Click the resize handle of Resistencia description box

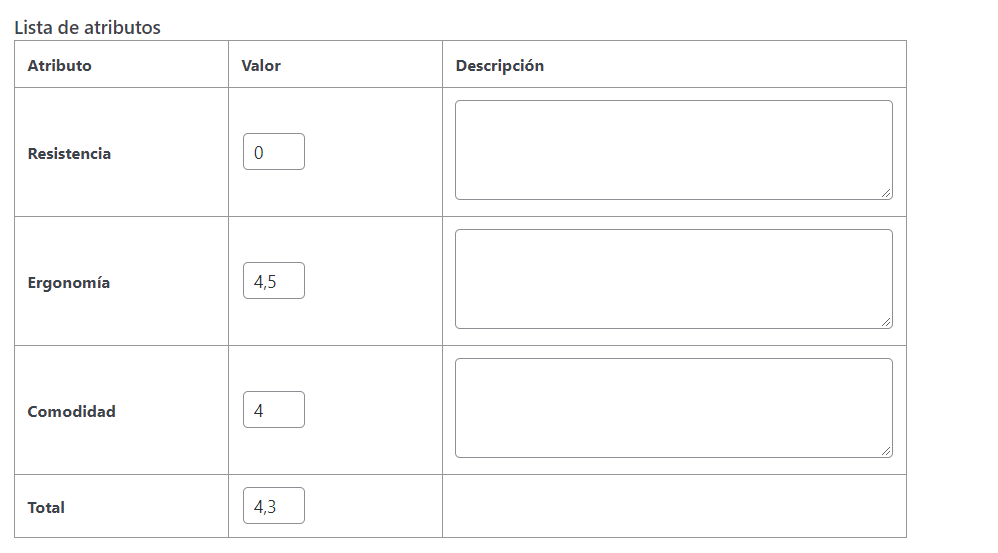pyautogui.click(x=886, y=193)
